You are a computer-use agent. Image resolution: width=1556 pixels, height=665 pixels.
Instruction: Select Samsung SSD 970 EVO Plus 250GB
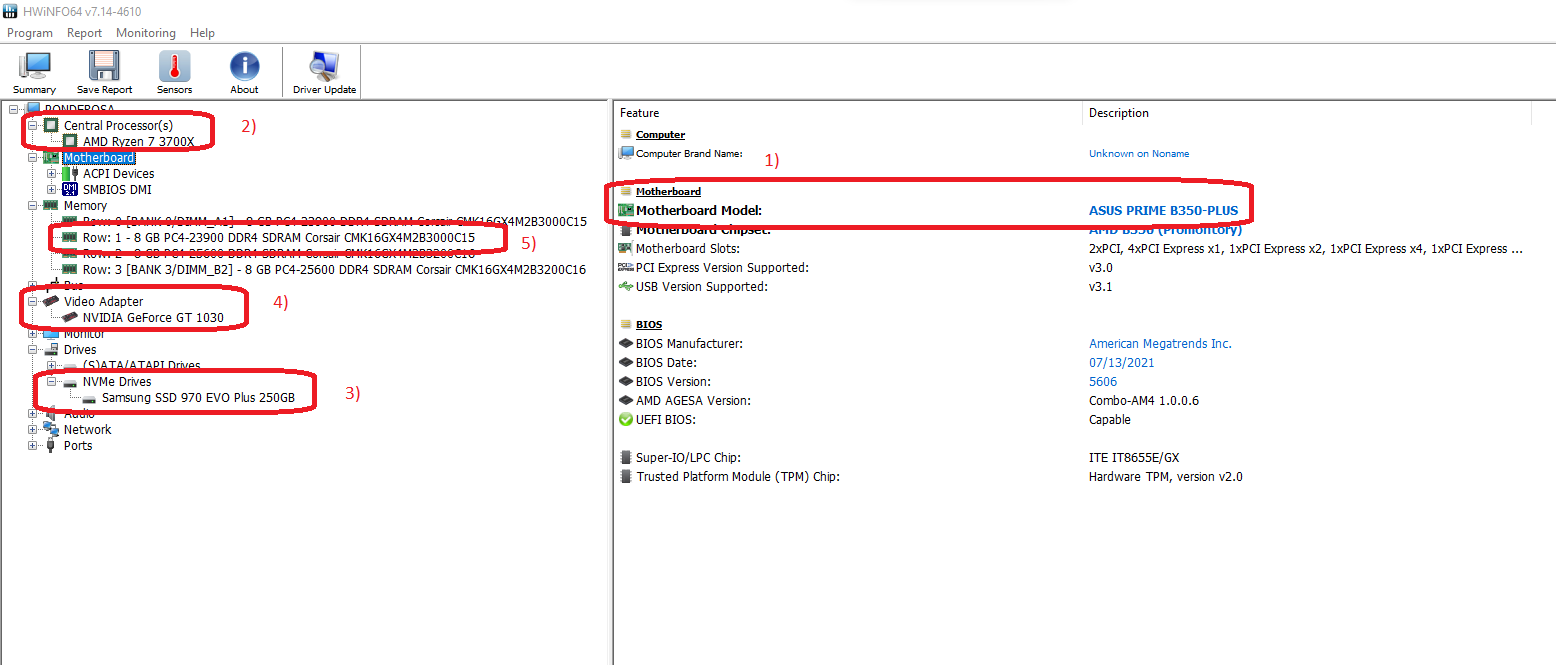198,397
